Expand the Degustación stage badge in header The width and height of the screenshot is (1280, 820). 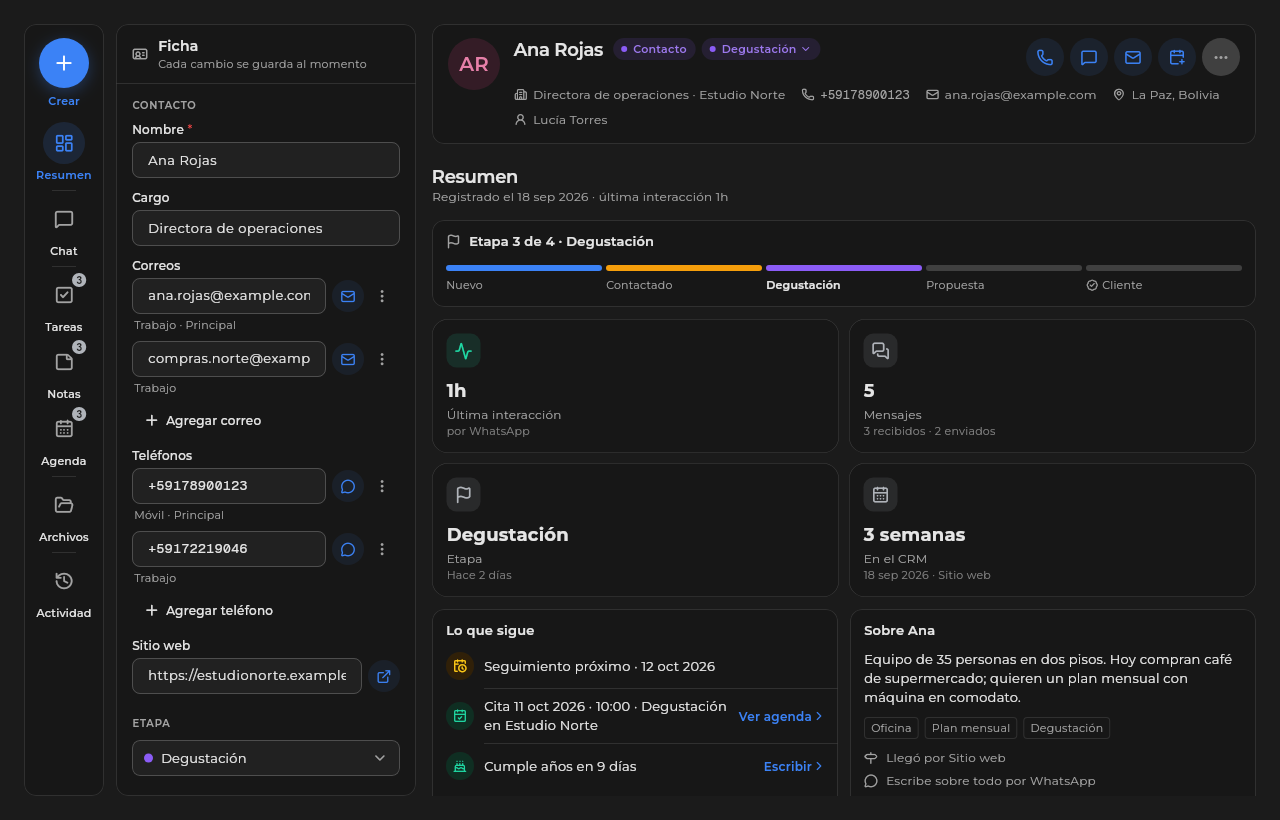pos(761,49)
